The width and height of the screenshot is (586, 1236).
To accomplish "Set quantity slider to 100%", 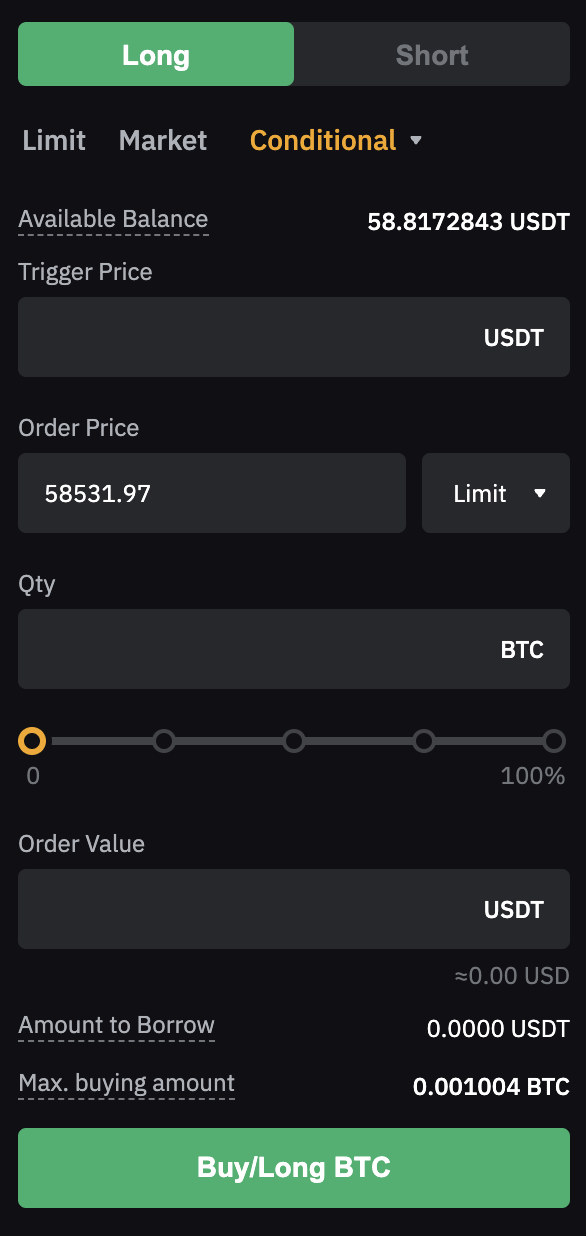I will click(x=553, y=741).
